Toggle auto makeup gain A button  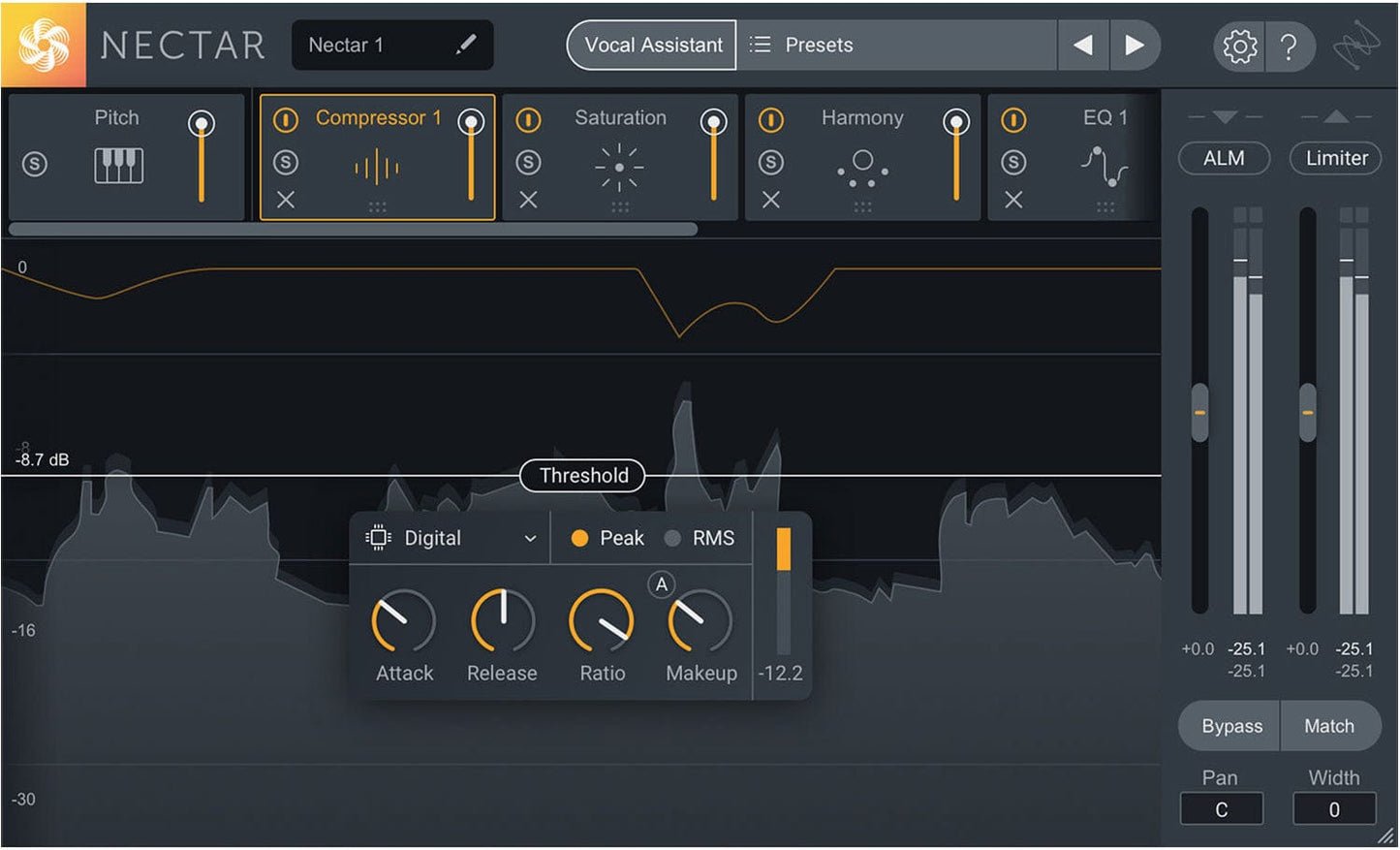[661, 584]
